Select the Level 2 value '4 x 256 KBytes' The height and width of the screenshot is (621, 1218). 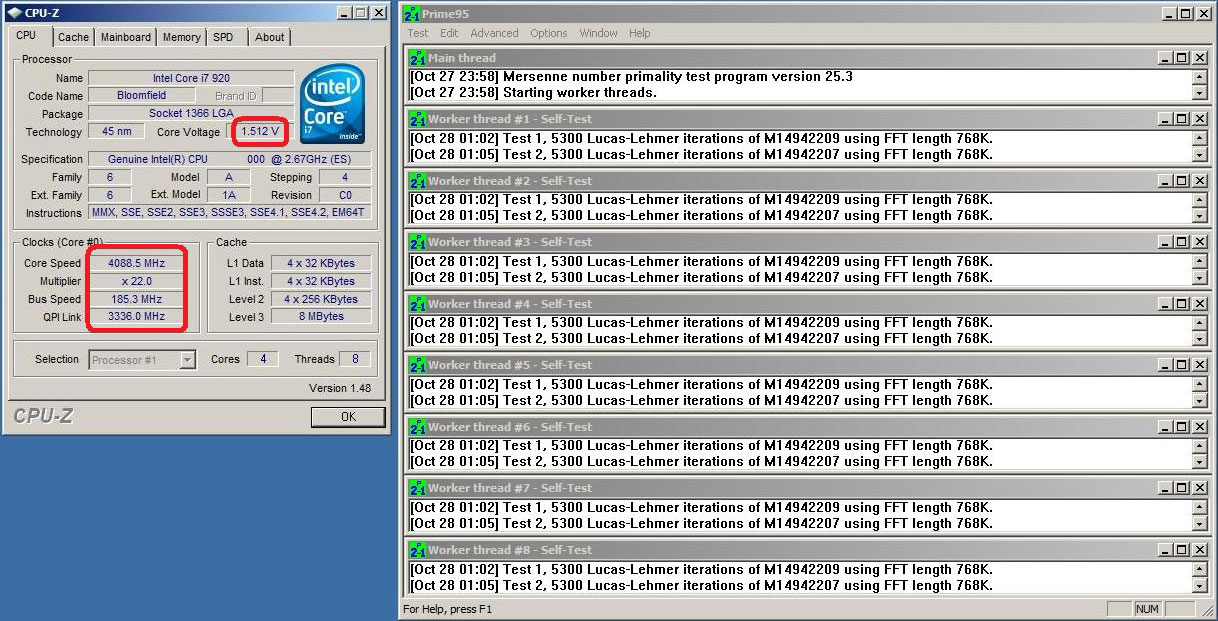[x=320, y=299]
